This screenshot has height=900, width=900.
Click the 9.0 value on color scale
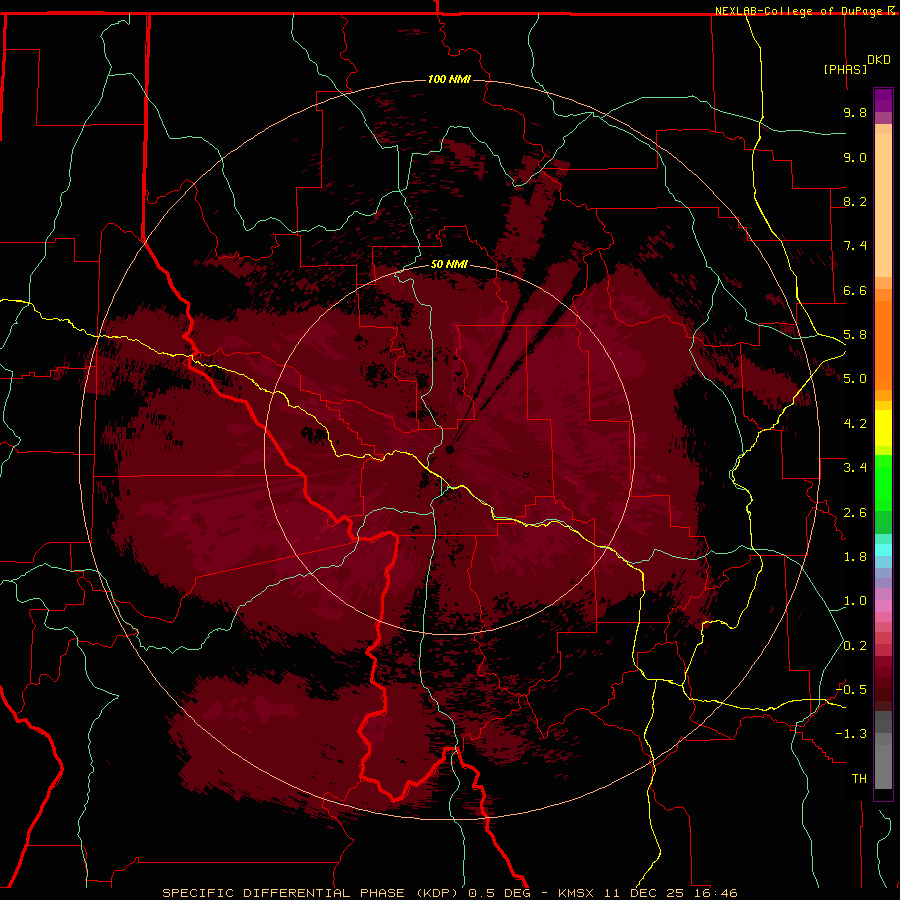pos(855,157)
